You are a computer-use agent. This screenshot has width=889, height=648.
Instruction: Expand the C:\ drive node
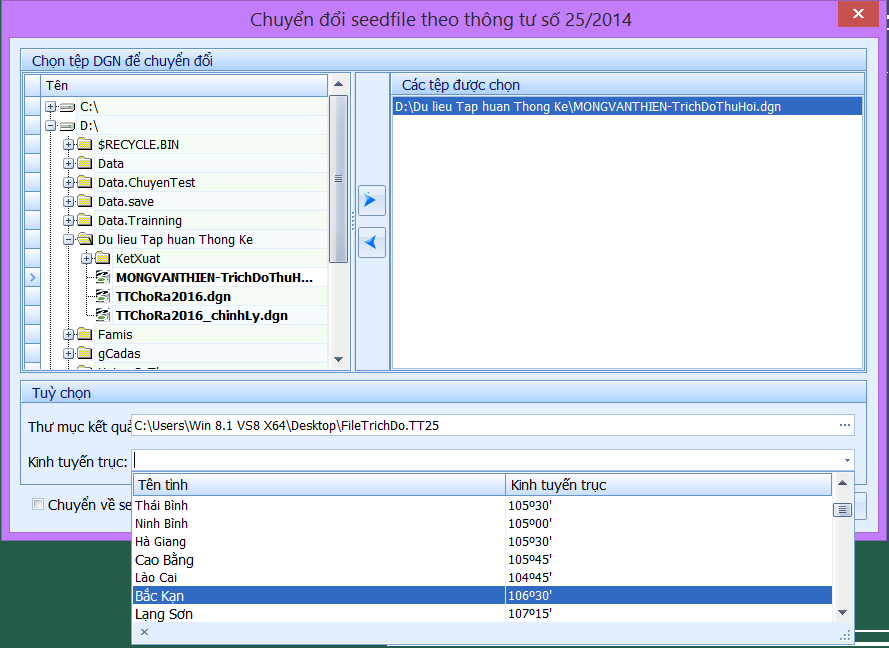pos(50,106)
